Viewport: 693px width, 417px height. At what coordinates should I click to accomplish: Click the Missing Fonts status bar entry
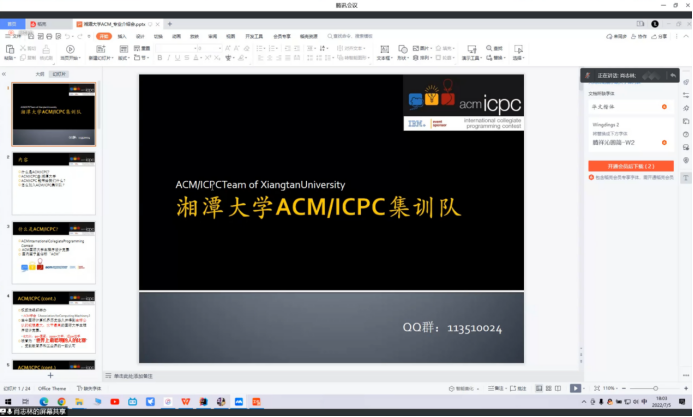pos(89,388)
